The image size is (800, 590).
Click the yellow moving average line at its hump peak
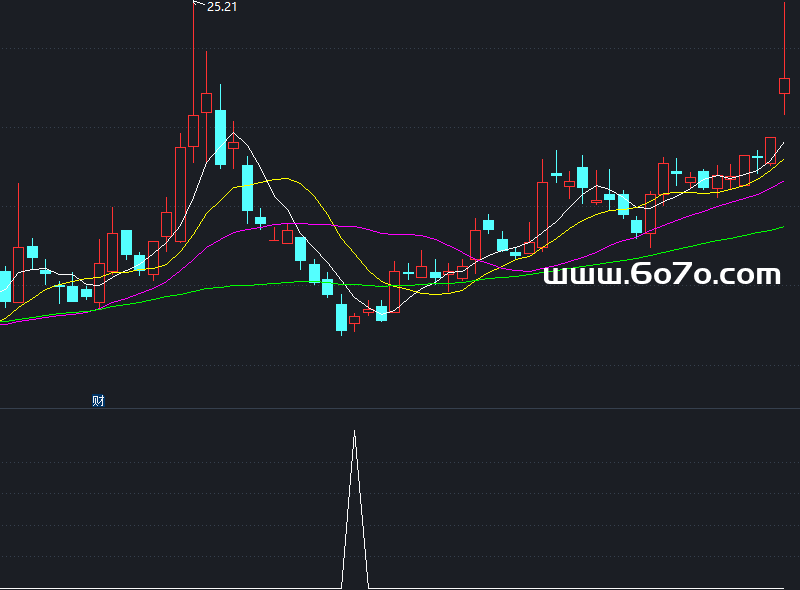(x=287, y=179)
